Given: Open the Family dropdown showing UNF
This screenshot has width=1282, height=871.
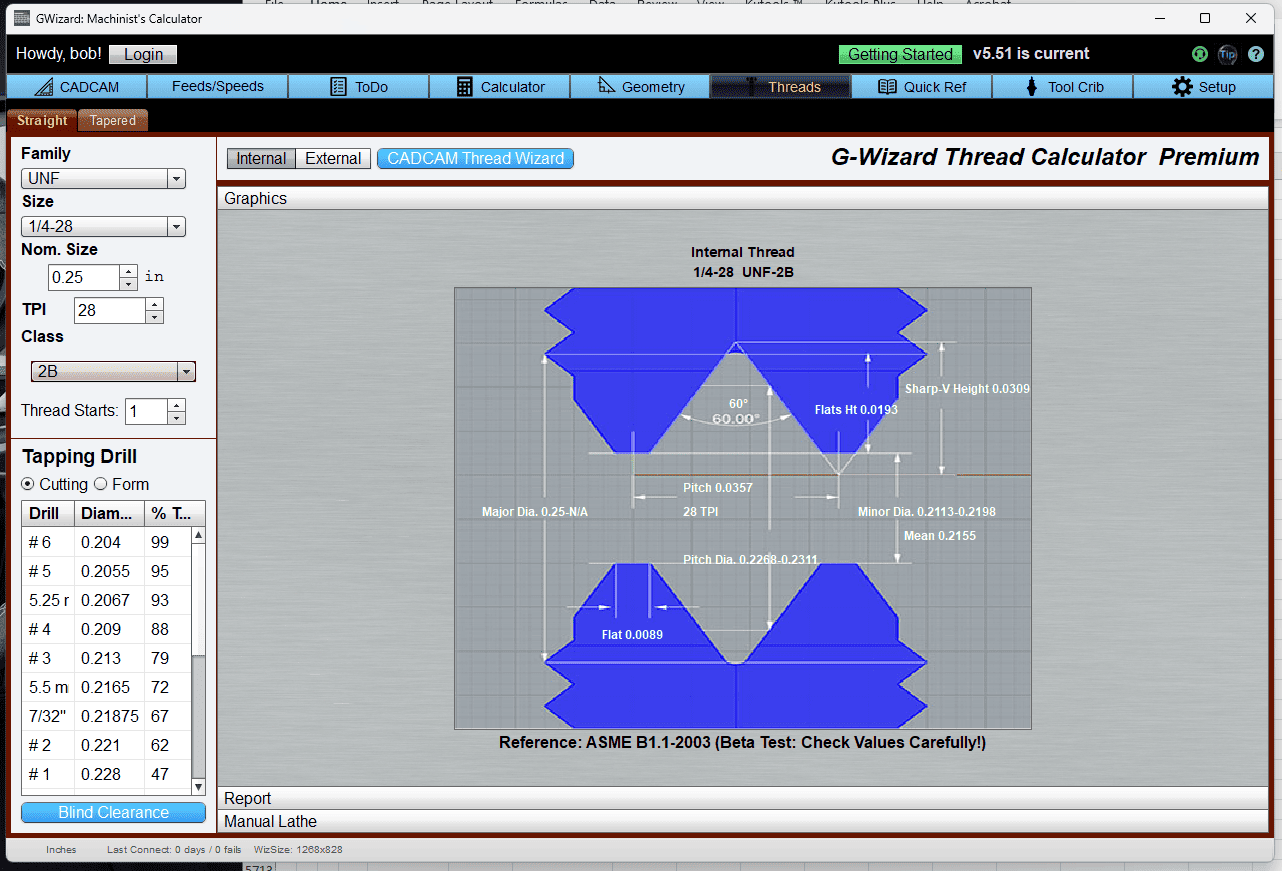Looking at the screenshot, I should (x=177, y=177).
